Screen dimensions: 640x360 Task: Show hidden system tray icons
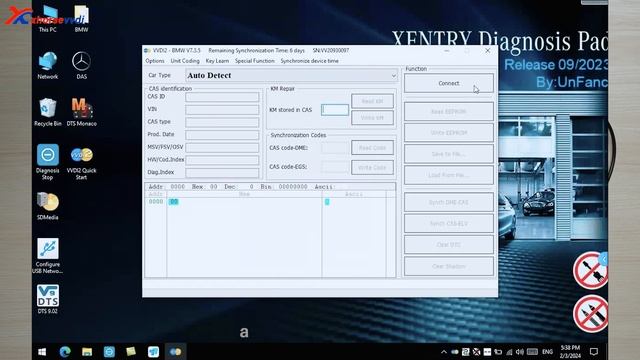444,352
